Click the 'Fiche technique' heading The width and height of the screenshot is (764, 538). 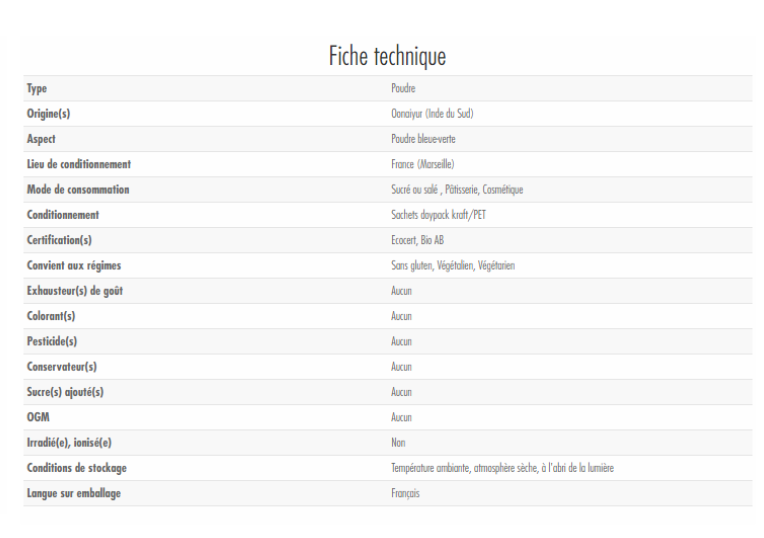coord(387,56)
